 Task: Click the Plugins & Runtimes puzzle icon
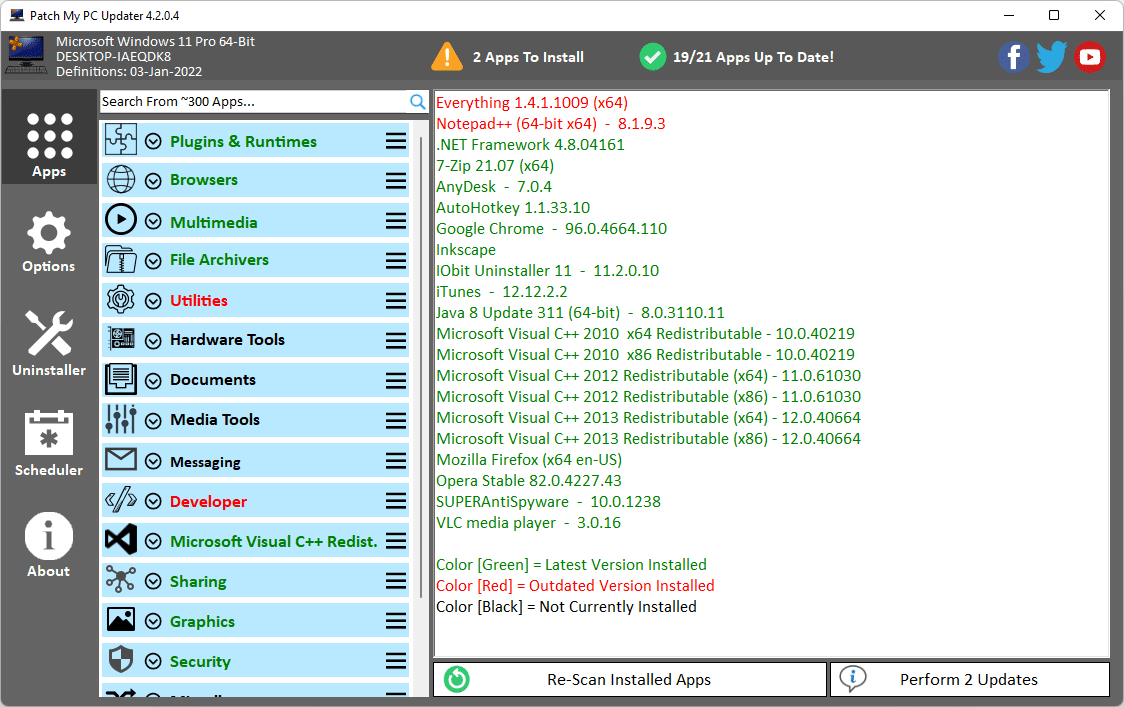point(120,140)
